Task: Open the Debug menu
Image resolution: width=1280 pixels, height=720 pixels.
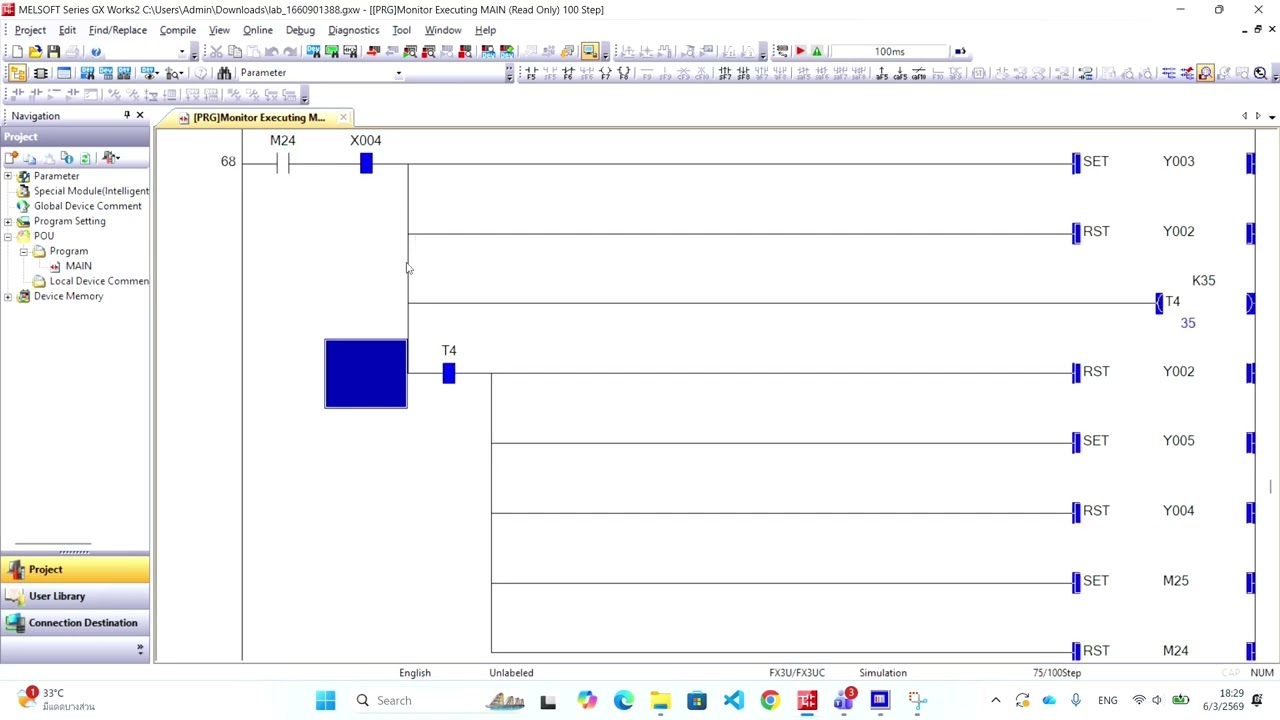Action: (300, 30)
